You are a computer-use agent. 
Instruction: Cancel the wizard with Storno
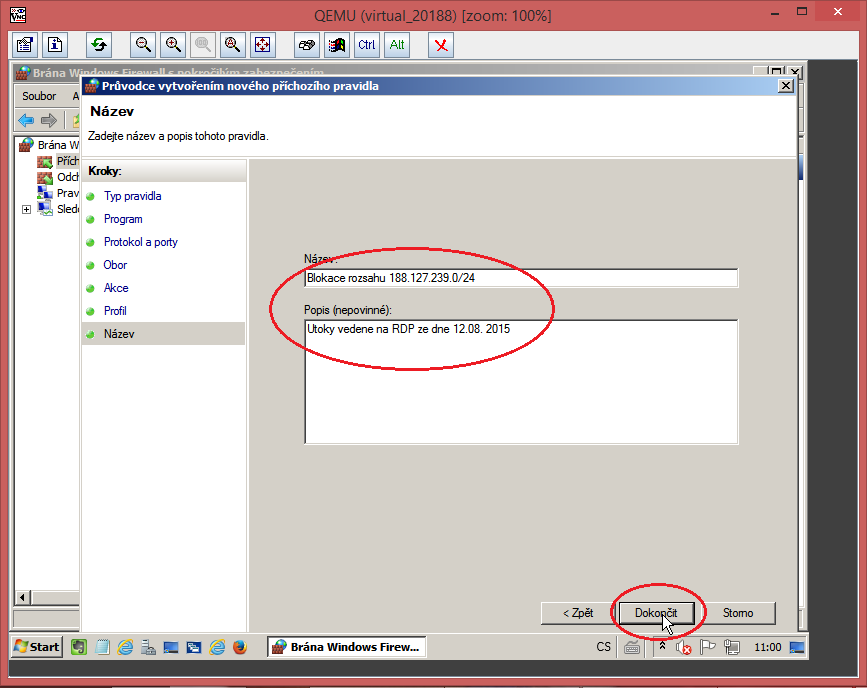pyautogui.click(x=738, y=613)
